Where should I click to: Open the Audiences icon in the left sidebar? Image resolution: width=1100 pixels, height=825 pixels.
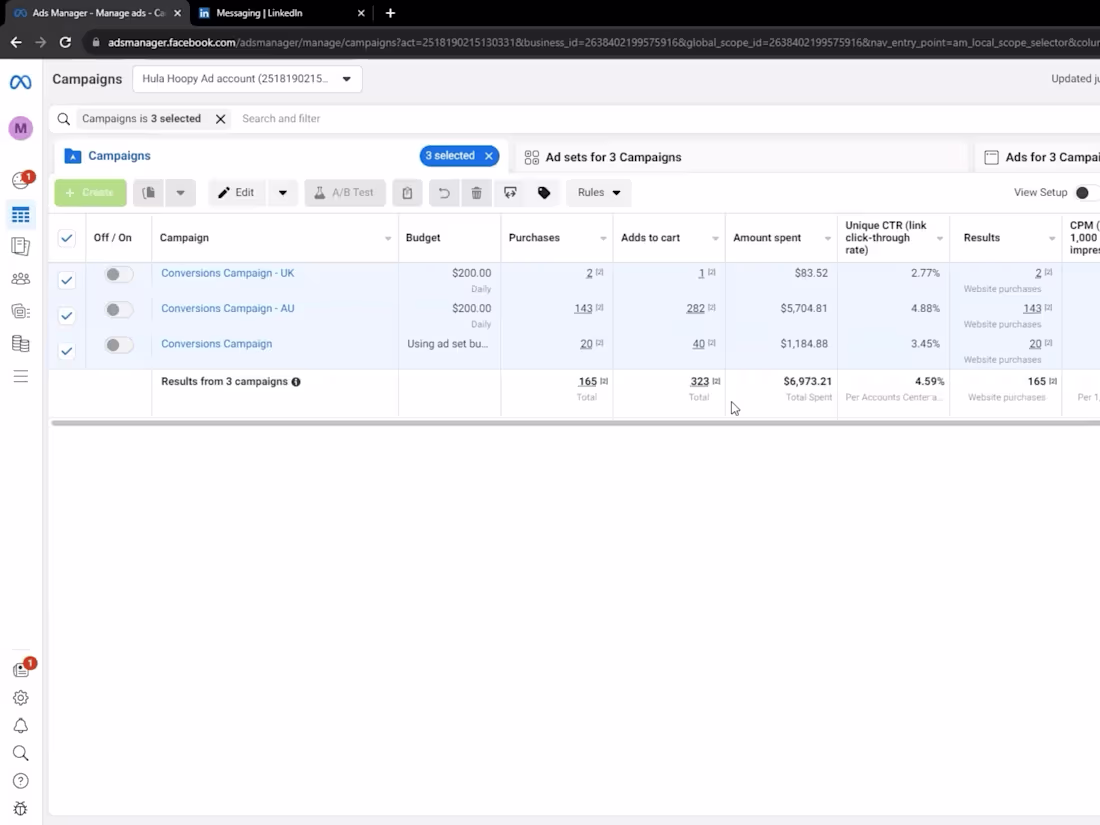20,279
